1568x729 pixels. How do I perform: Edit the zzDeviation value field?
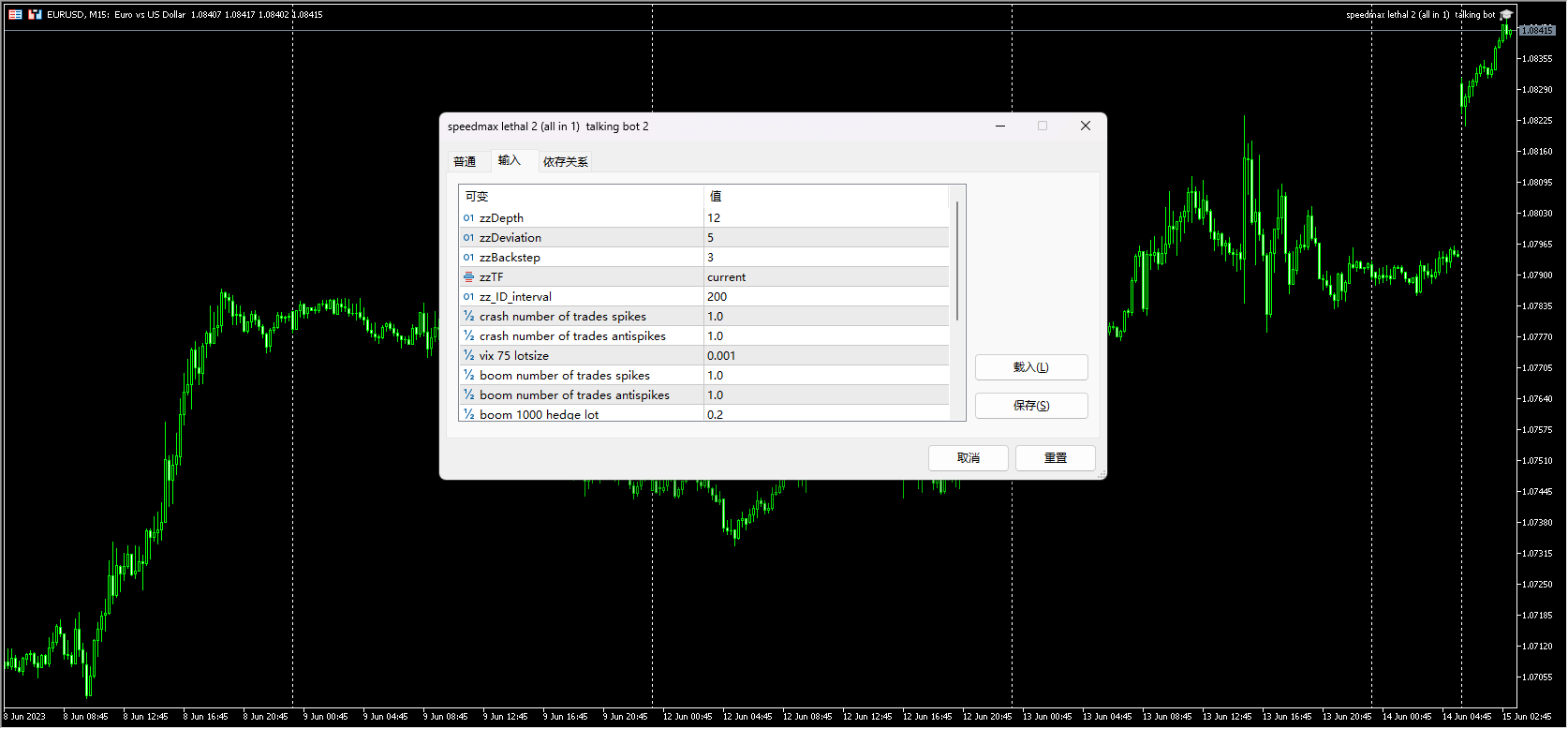[824, 238]
